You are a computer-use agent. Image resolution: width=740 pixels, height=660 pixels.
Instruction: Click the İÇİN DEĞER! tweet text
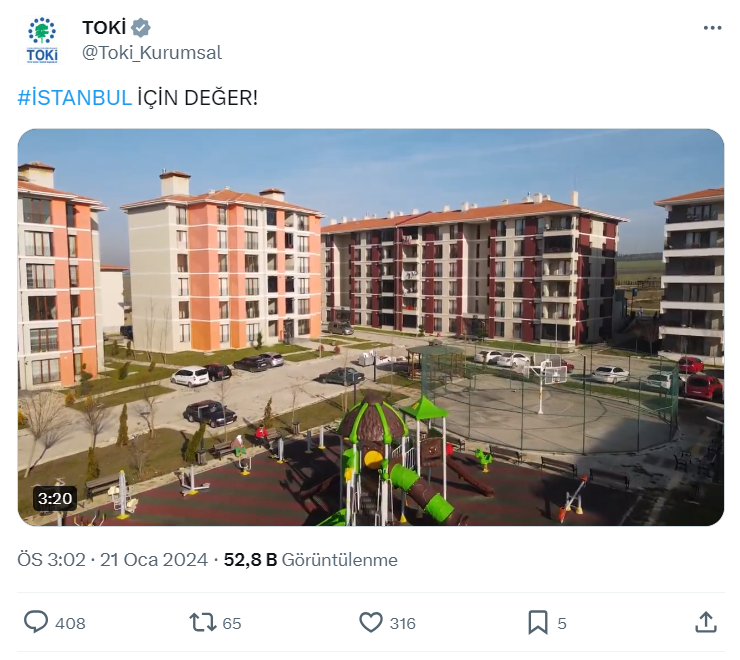click(x=197, y=98)
